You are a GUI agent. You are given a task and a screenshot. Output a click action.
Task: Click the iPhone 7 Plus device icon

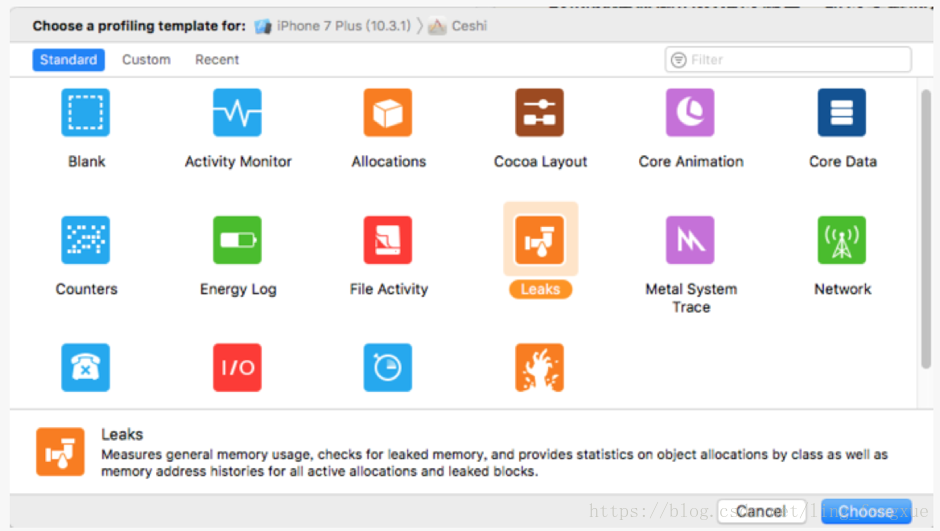pyautogui.click(x=263, y=26)
